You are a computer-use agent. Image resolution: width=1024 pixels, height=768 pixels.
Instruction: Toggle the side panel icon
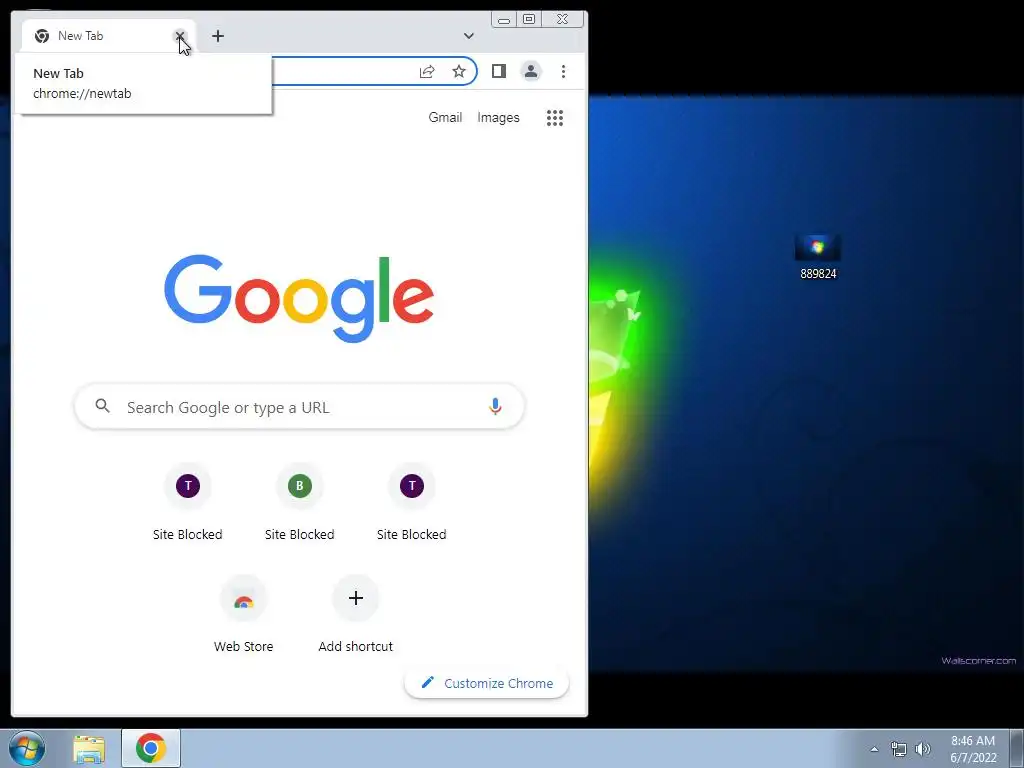(499, 71)
